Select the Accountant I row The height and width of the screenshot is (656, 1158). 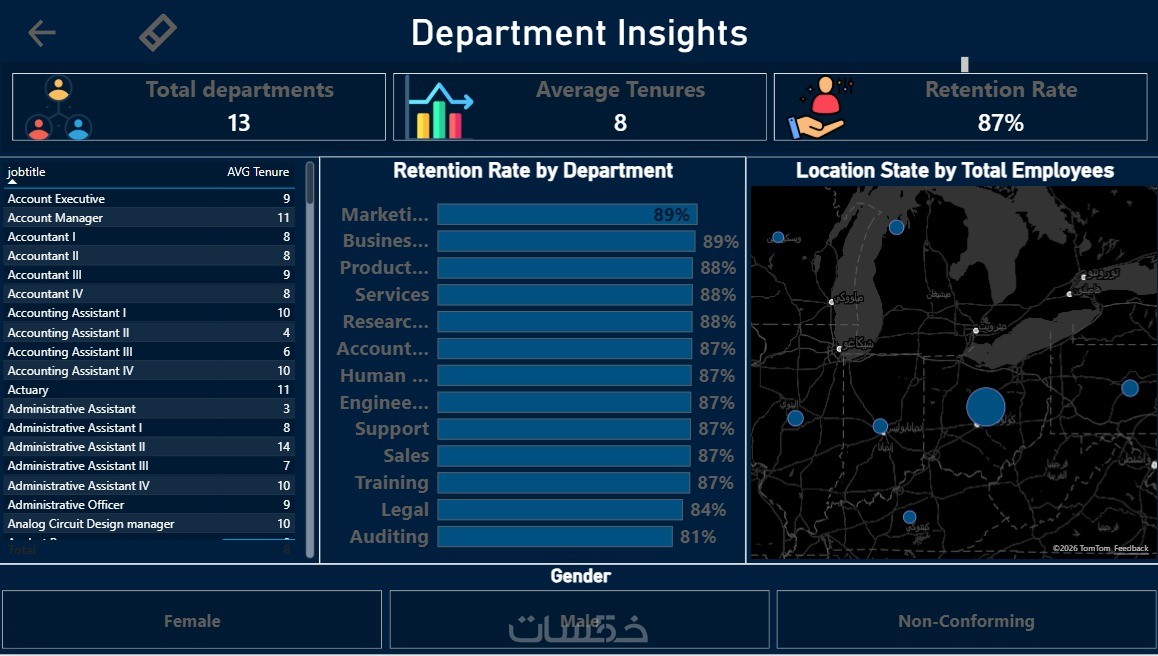[149, 236]
